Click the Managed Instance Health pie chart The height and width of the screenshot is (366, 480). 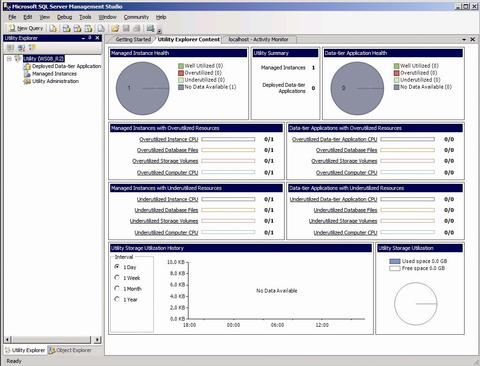tap(143, 88)
